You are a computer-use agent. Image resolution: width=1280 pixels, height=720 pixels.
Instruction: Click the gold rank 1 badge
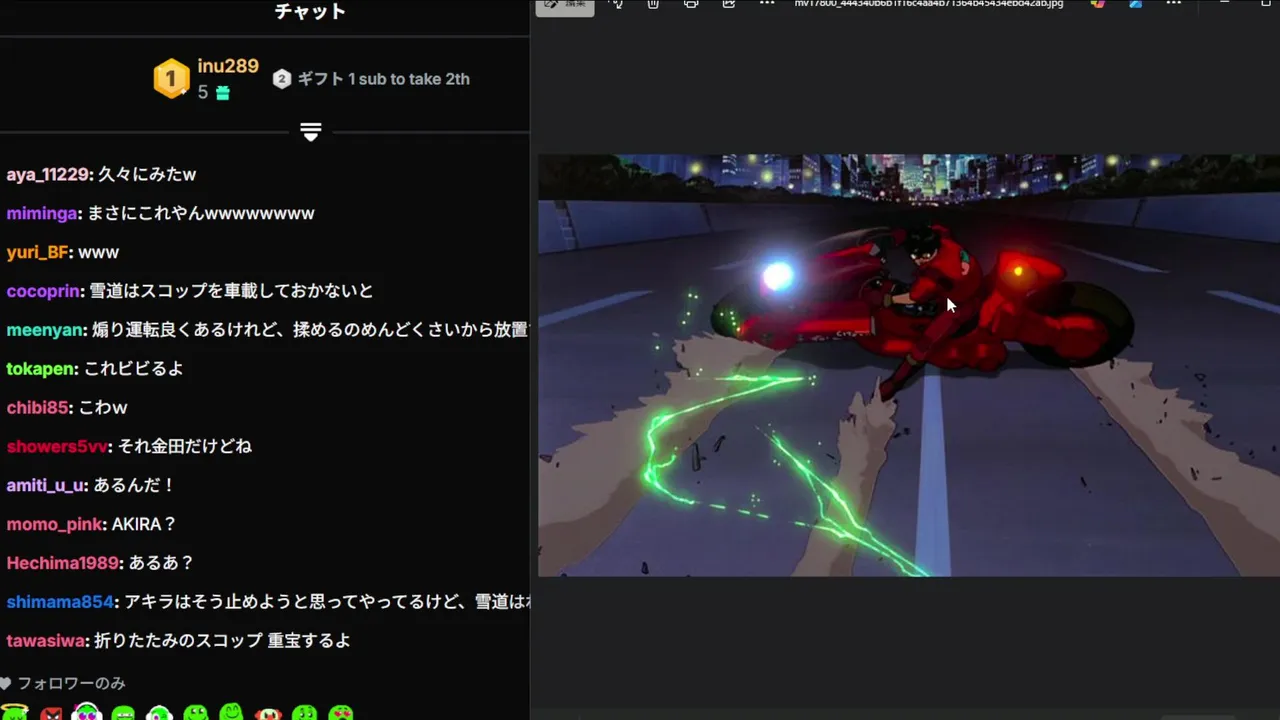[171, 78]
